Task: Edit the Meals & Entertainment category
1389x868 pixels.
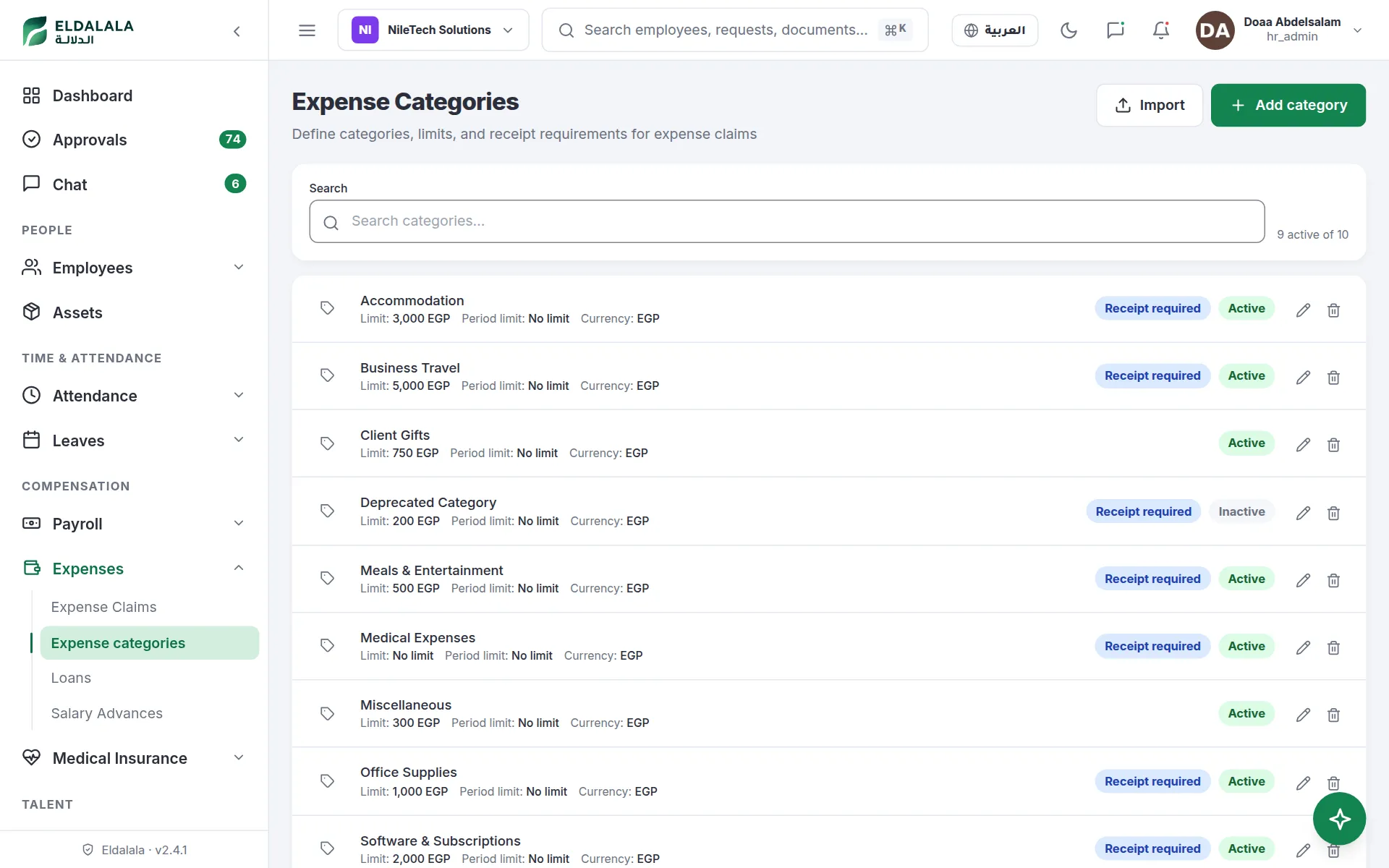Action: 1303,580
